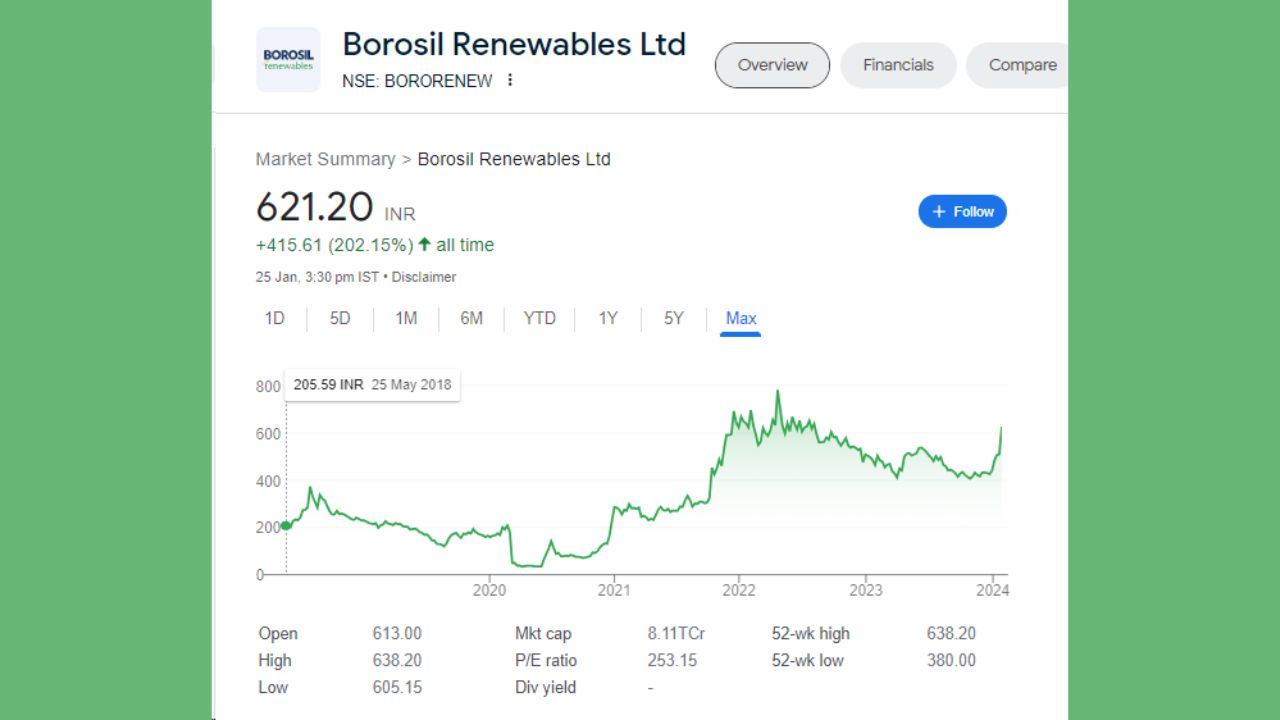
Task: Click the 2024 label on chart axis
Action: (993, 590)
